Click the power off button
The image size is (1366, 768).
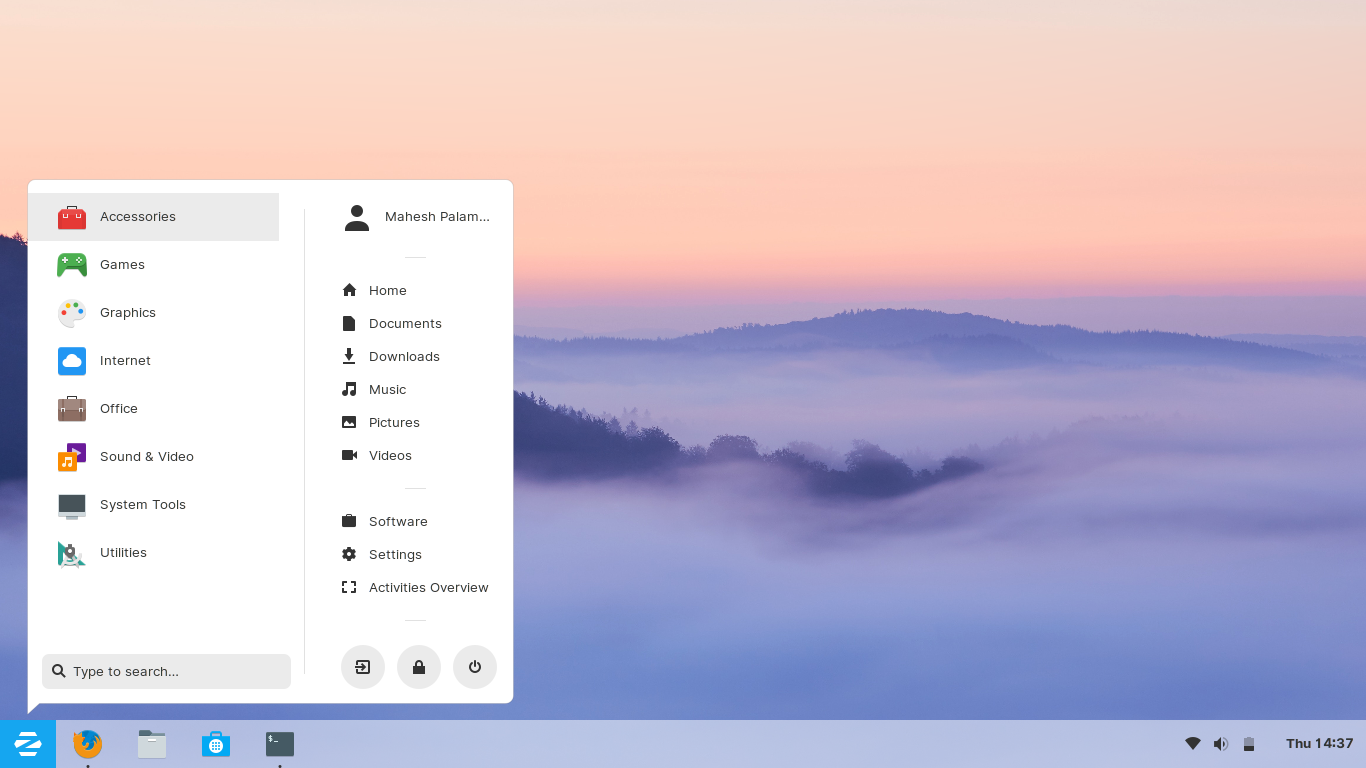(x=475, y=667)
